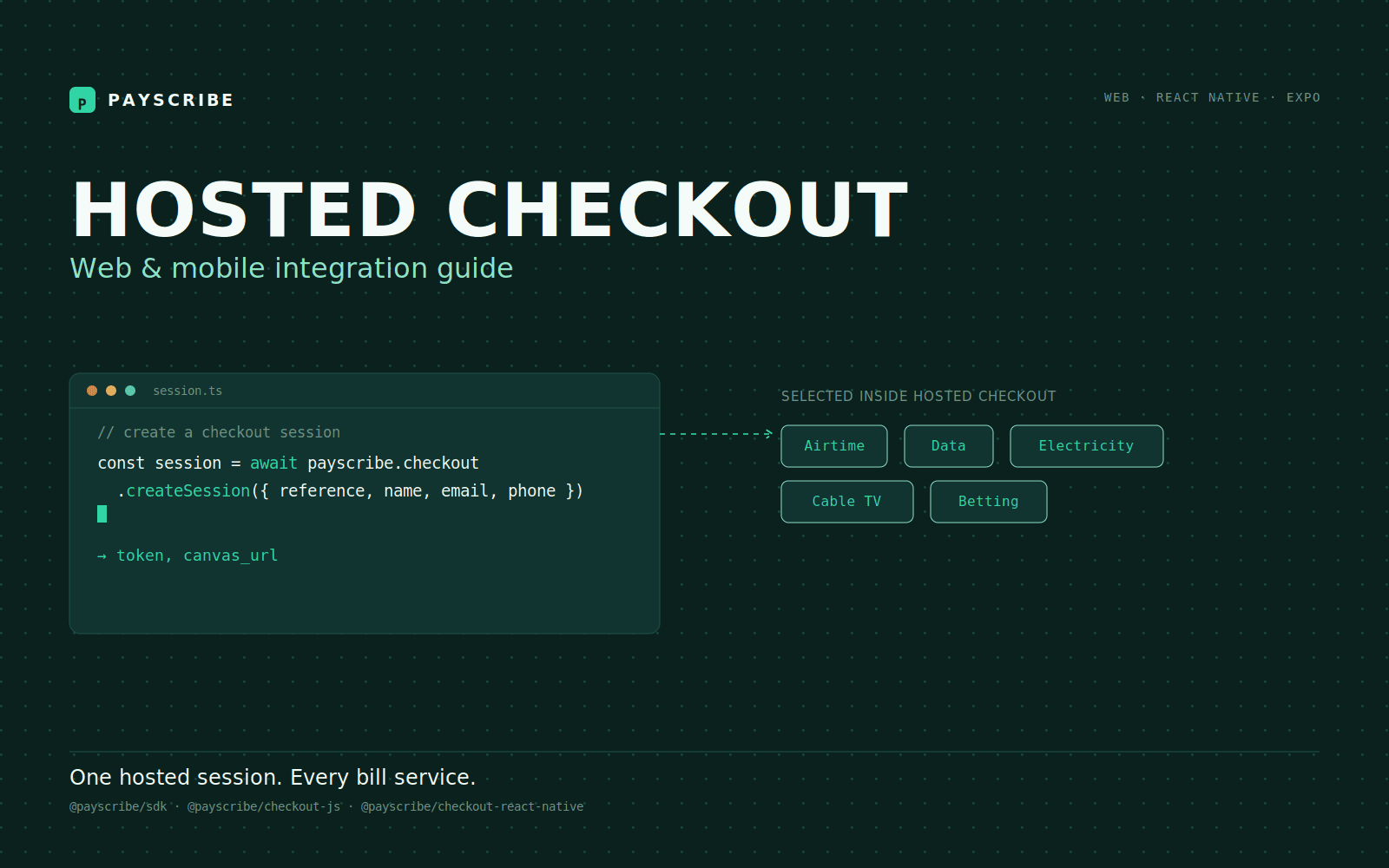The height and width of the screenshot is (868, 1389).
Task: Click the green dot in the session.ts window
Action: pyautogui.click(x=130, y=391)
